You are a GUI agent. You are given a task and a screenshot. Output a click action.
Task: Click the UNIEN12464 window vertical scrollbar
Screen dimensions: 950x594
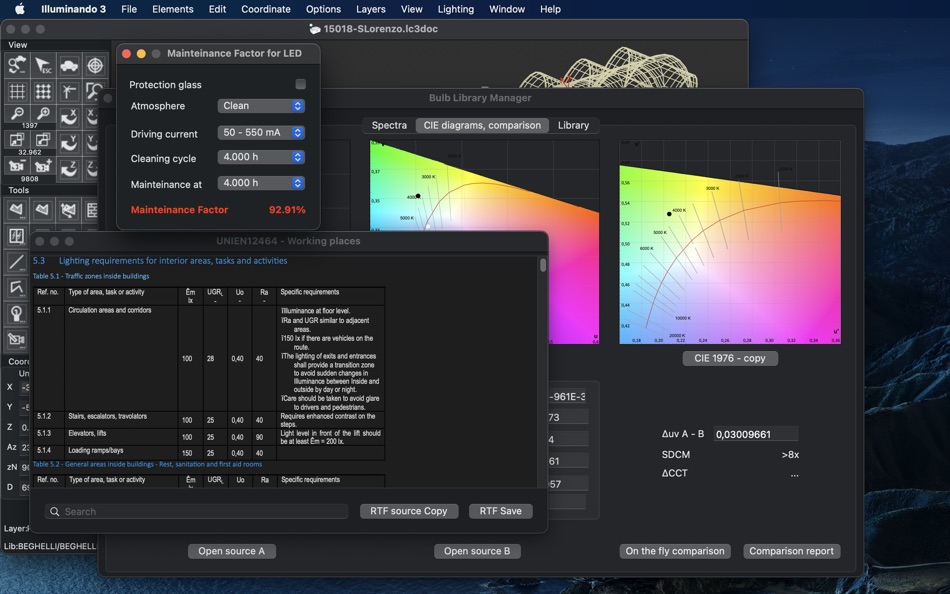tap(543, 265)
